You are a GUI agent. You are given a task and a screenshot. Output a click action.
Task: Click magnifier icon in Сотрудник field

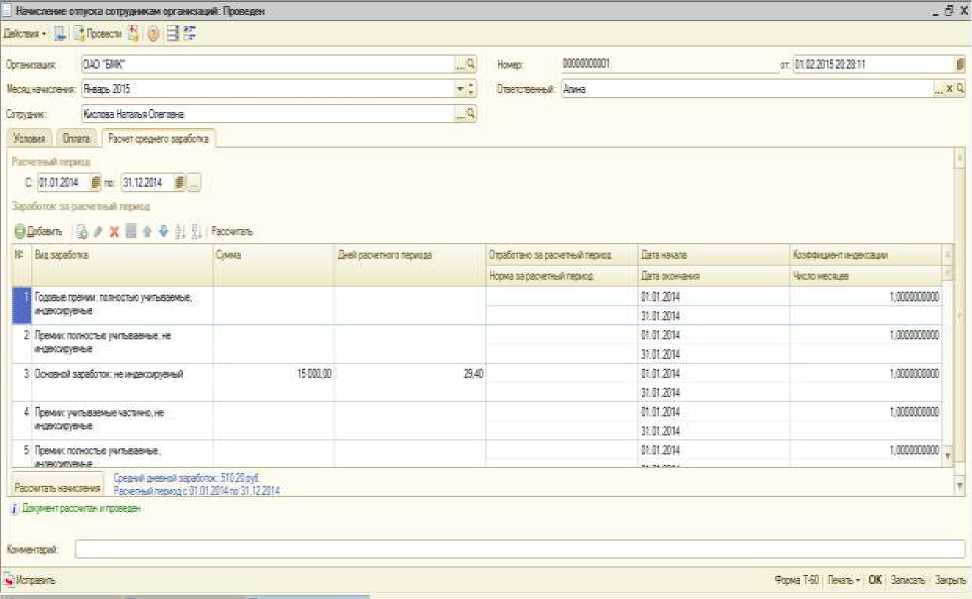coord(471,114)
